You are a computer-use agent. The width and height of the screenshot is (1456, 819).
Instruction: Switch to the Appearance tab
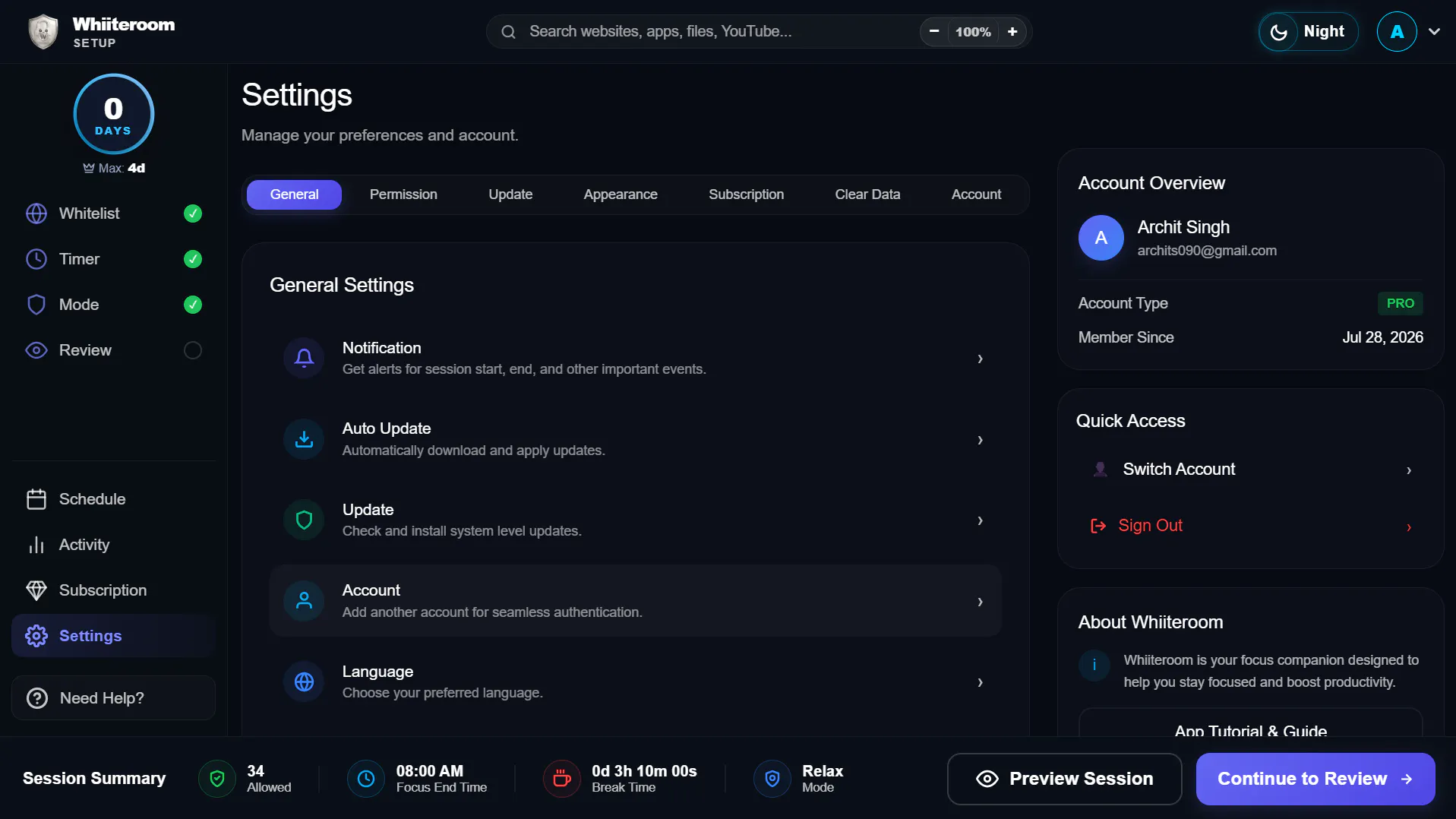pyautogui.click(x=621, y=194)
